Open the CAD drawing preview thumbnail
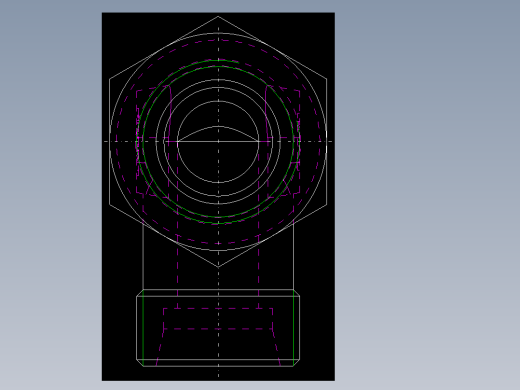Image resolution: width=520 pixels, height=390 pixels. pyautogui.click(x=218, y=197)
